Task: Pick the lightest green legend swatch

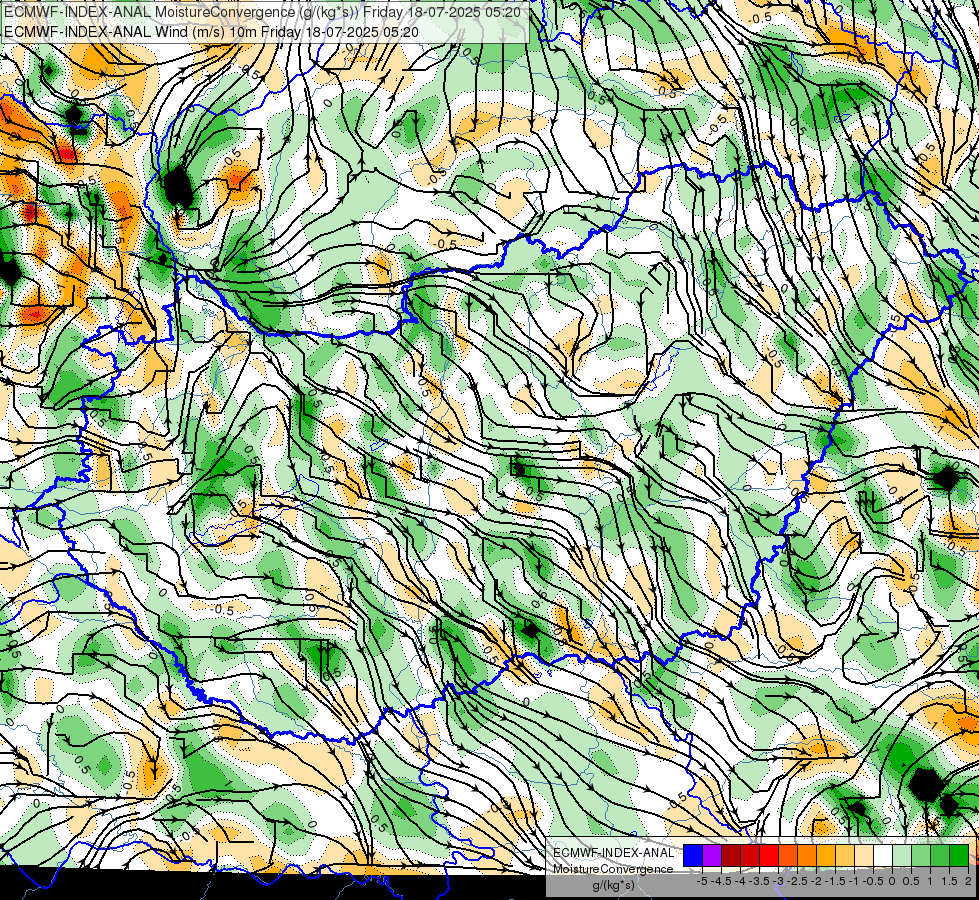Action: (x=902, y=855)
